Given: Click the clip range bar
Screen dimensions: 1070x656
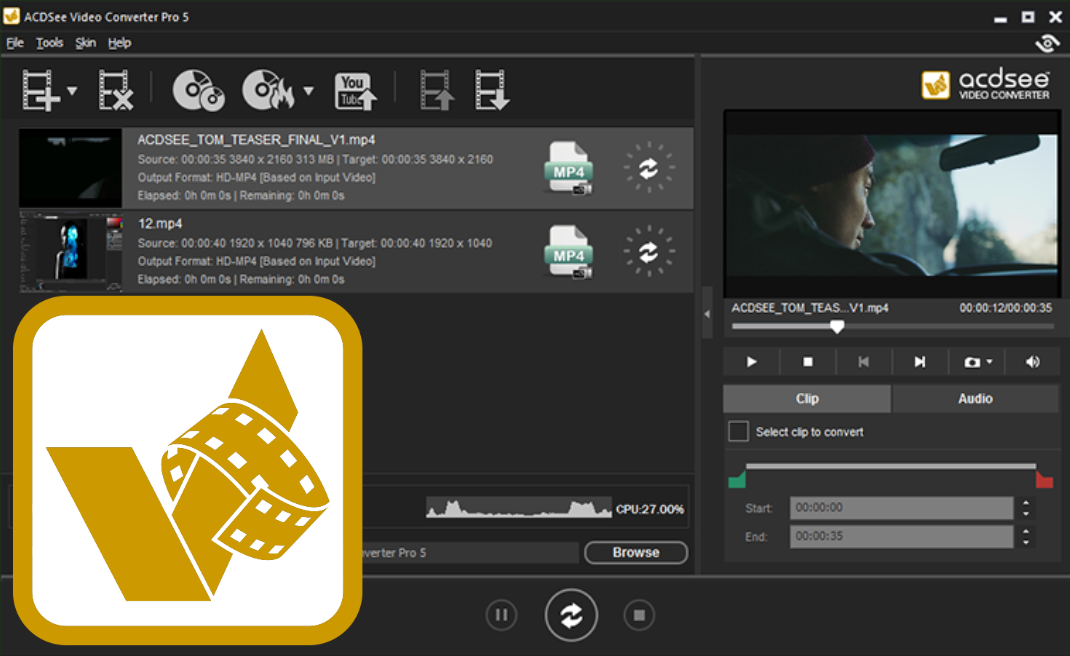Looking at the screenshot, I should (891, 466).
